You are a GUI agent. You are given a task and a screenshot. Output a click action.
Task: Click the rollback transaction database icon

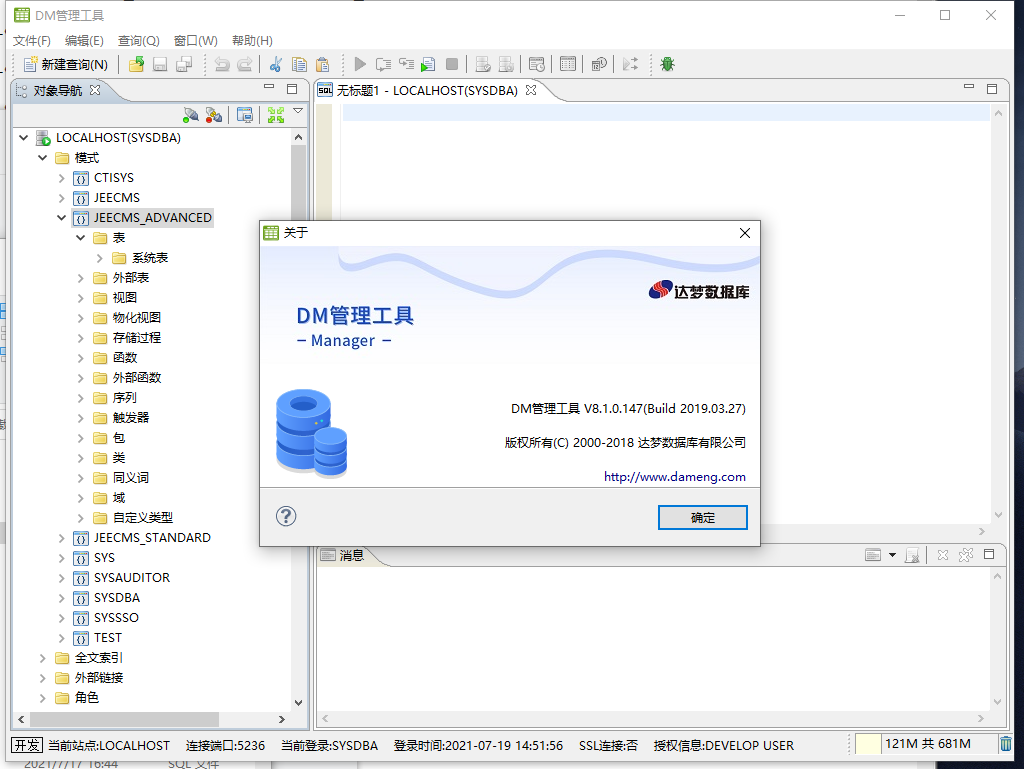506,64
